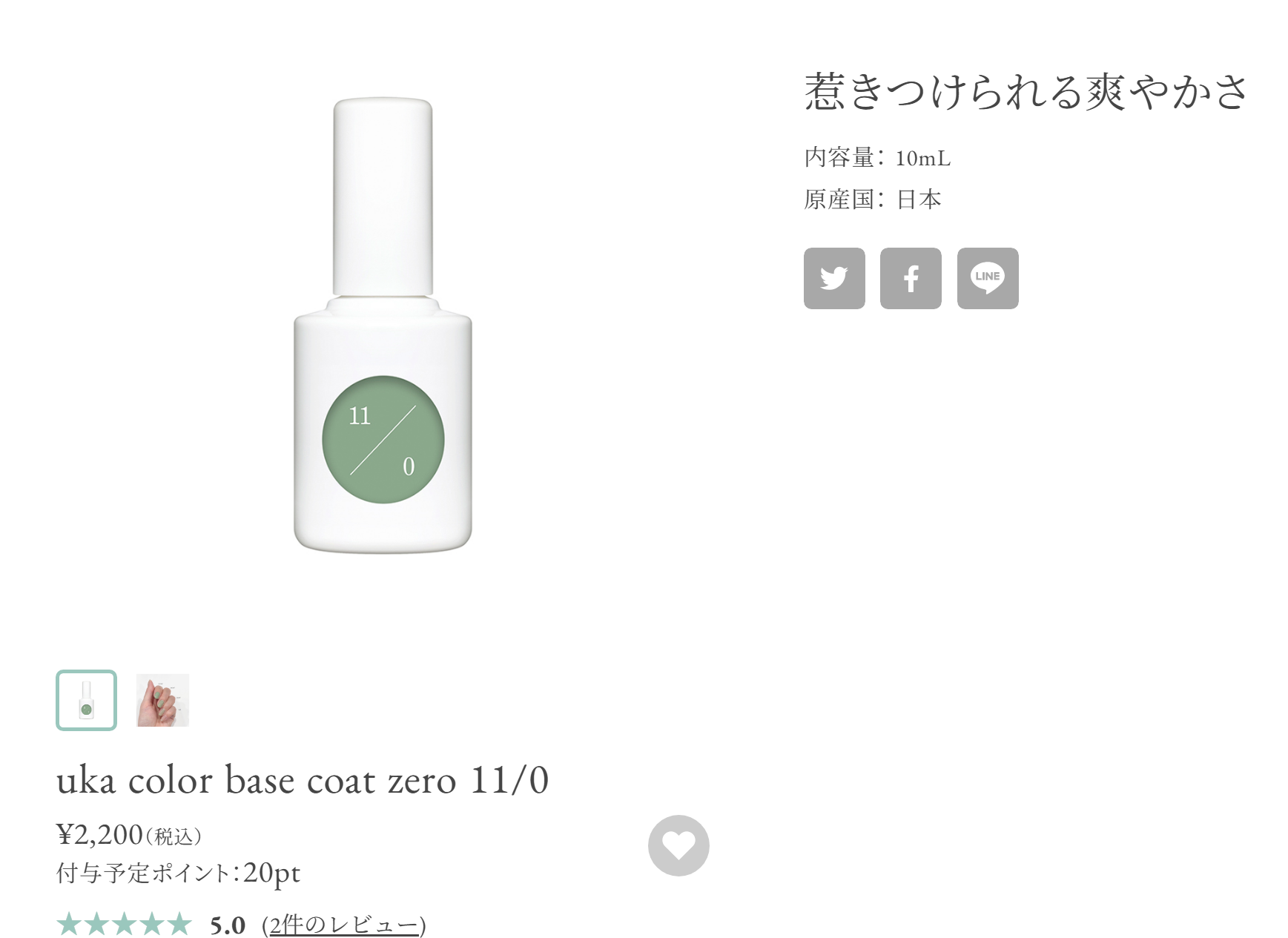1288x938 pixels.
Task: Click the 付与予定ポイント 20pt text
Action: (178, 873)
